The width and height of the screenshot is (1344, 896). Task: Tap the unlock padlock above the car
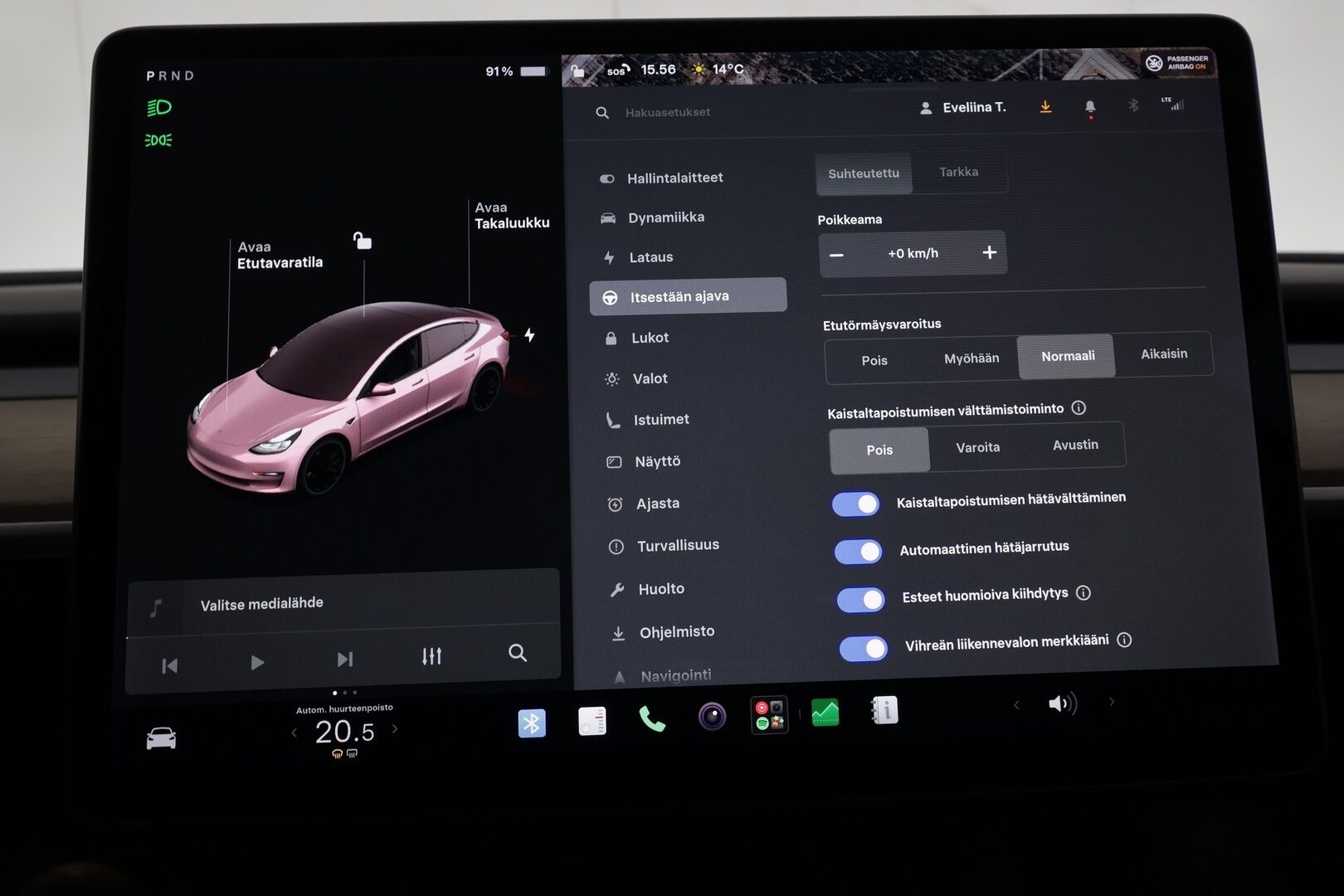point(362,241)
